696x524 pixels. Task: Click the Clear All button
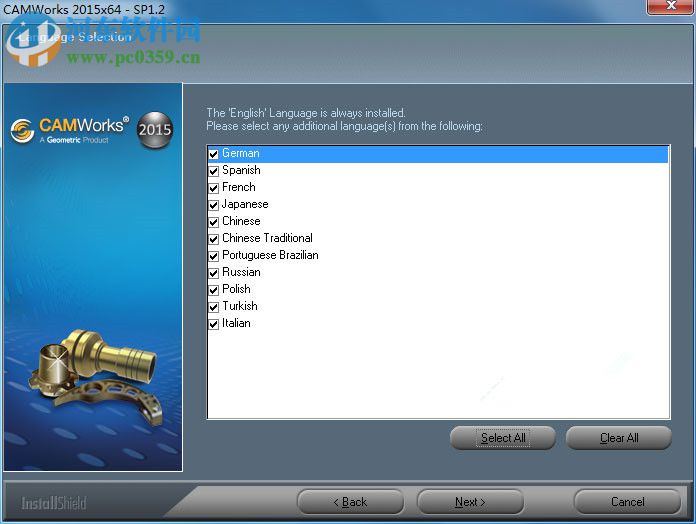tap(619, 438)
